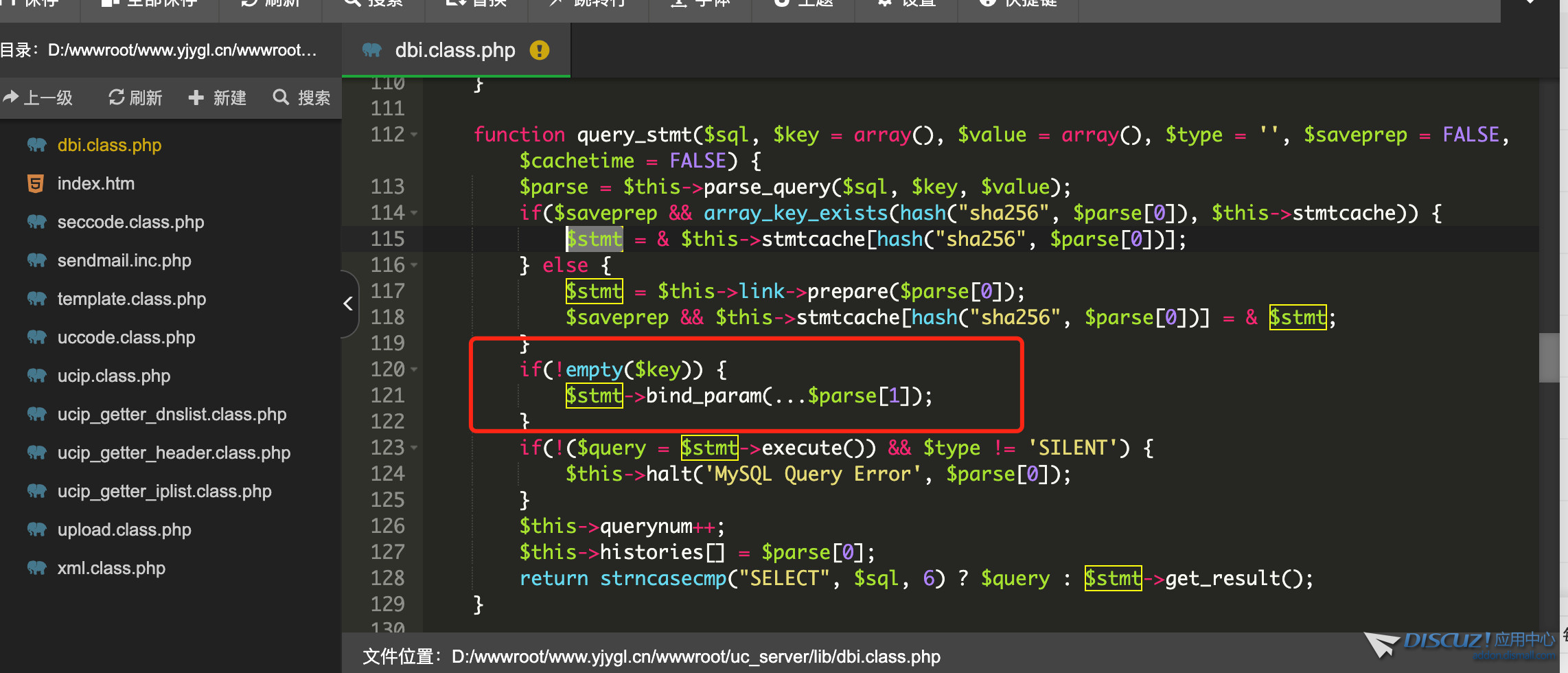Click the PHP elephant icon beside seccode.class.php

pos(36,222)
